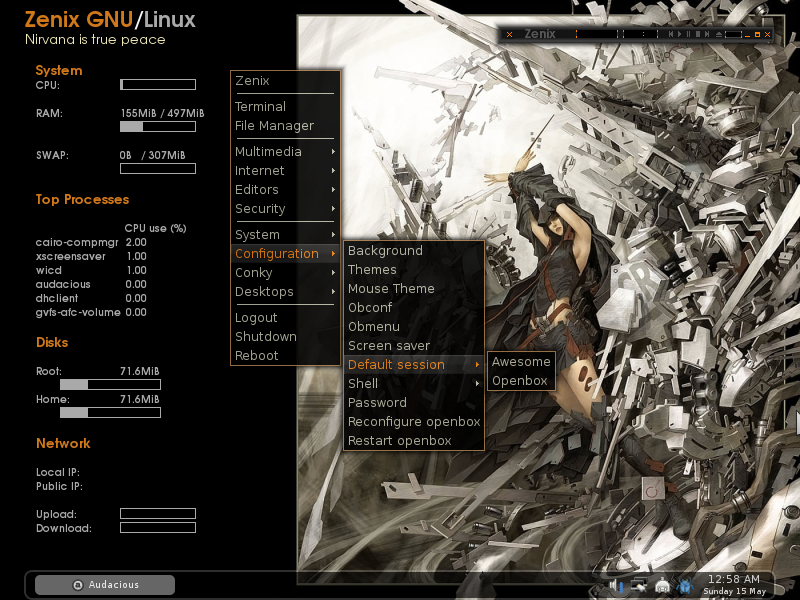Pause playback in Zenix player
This screenshot has width=800, height=600.
click(688, 34)
